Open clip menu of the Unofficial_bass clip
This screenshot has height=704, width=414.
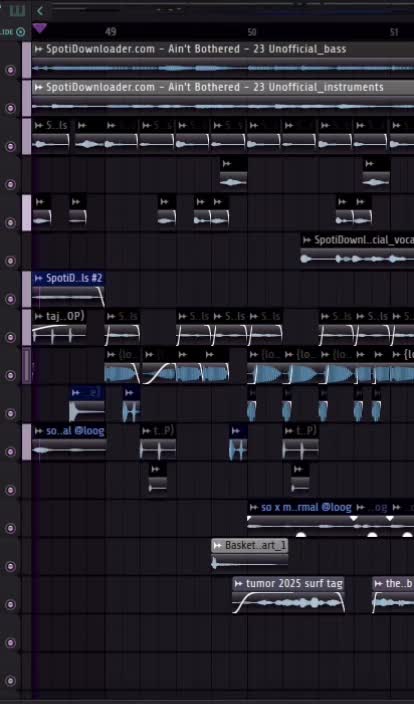pos(39,49)
